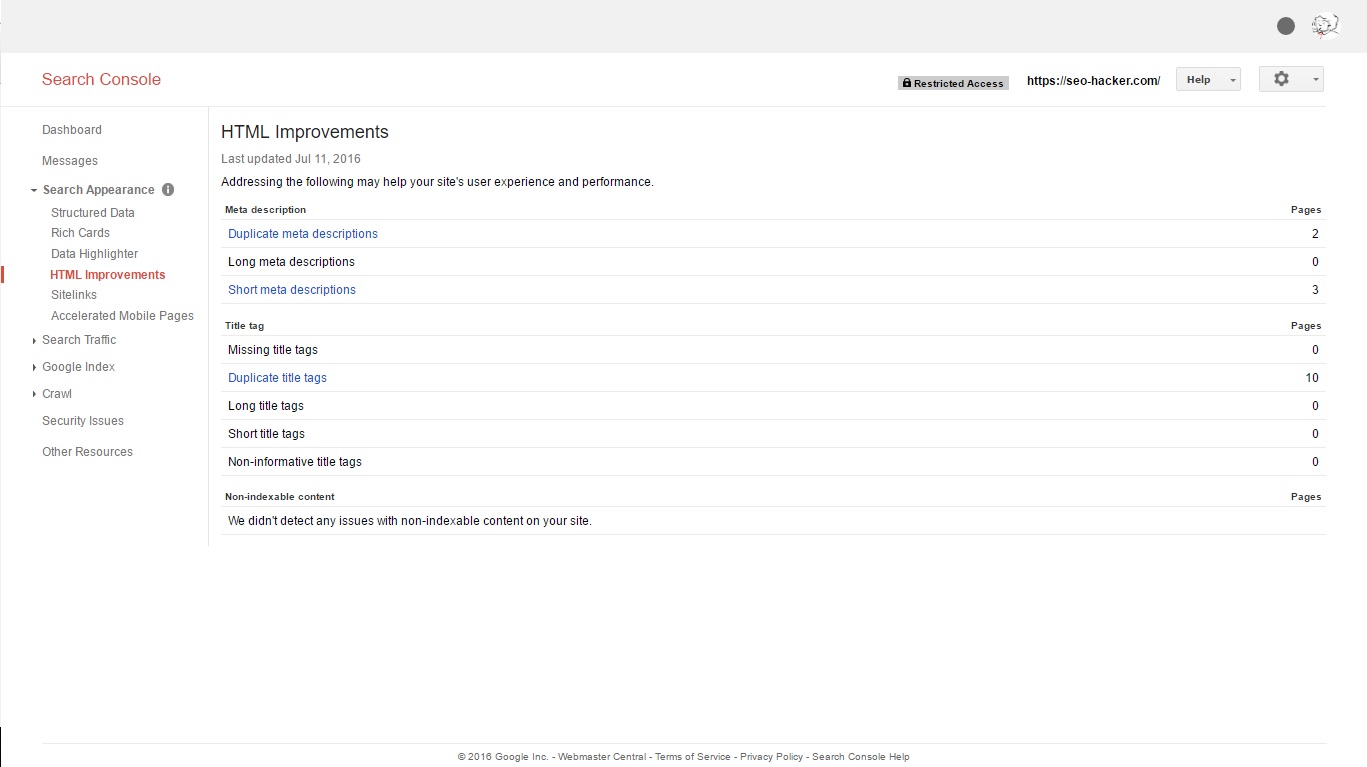Expand the Crawl section

tap(57, 394)
